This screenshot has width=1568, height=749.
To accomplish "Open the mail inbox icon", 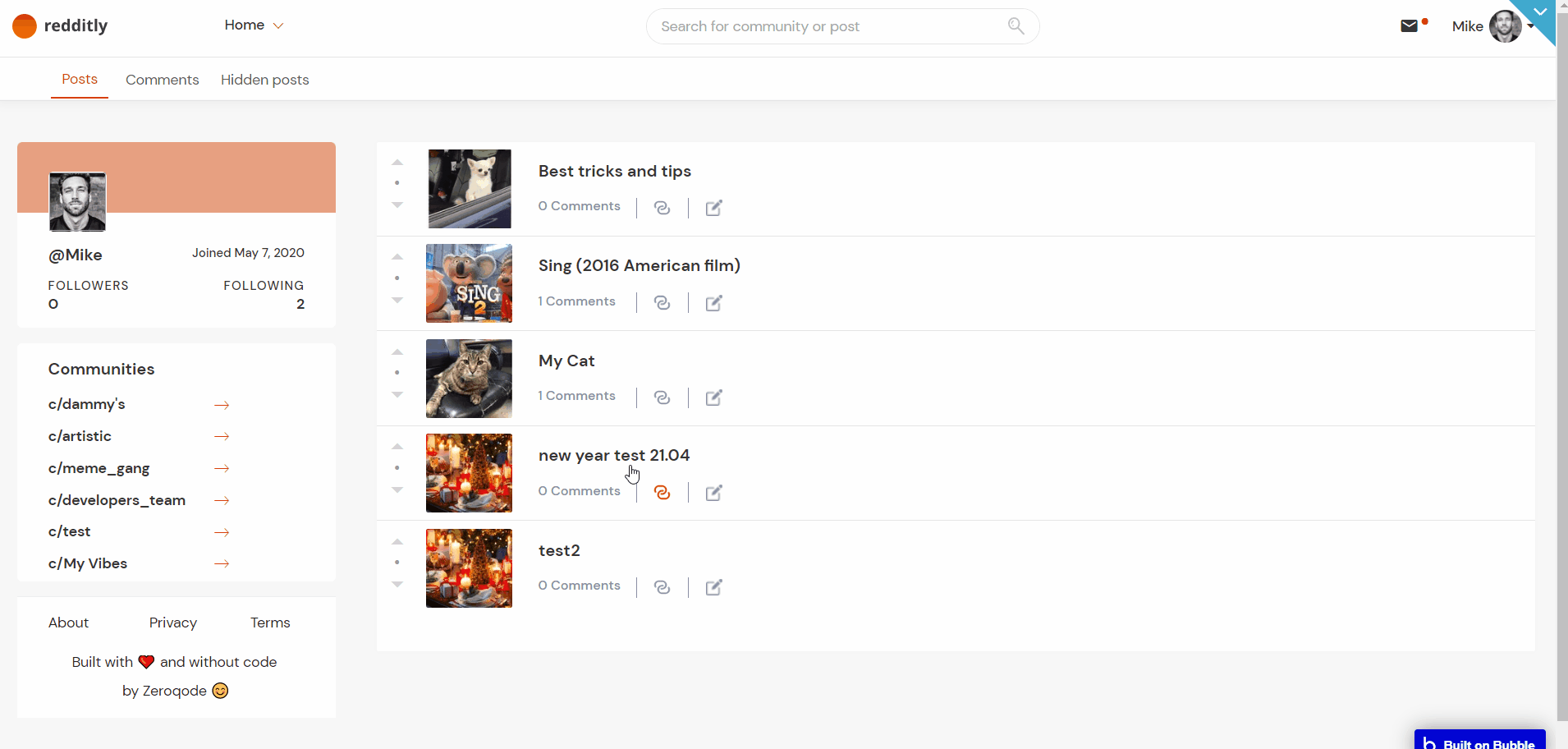I will [x=1409, y=26].
